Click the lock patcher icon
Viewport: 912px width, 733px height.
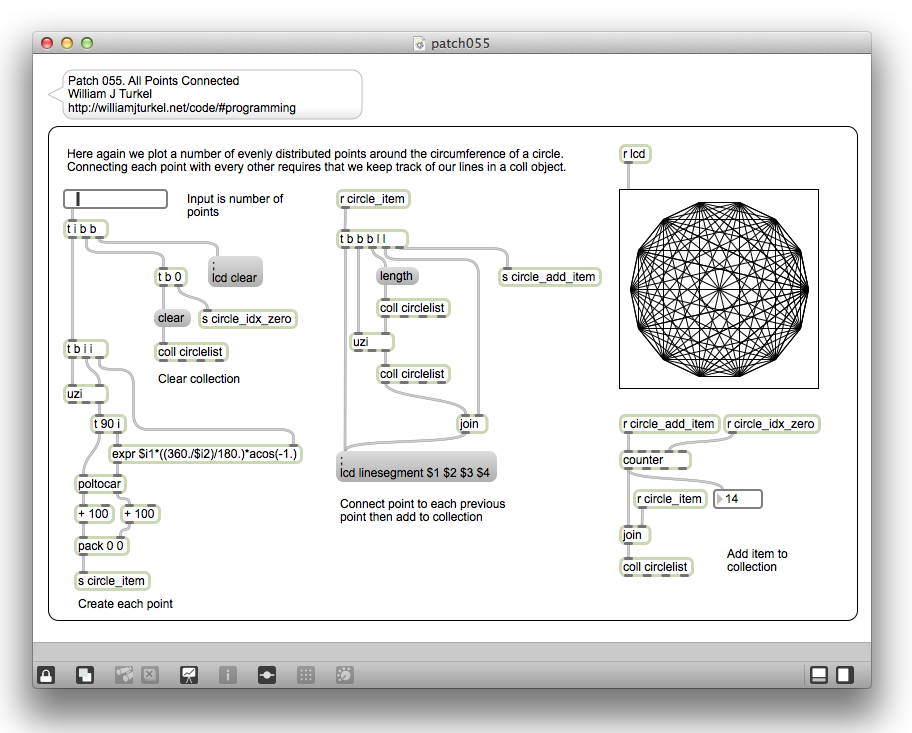(x=46, y=675)
